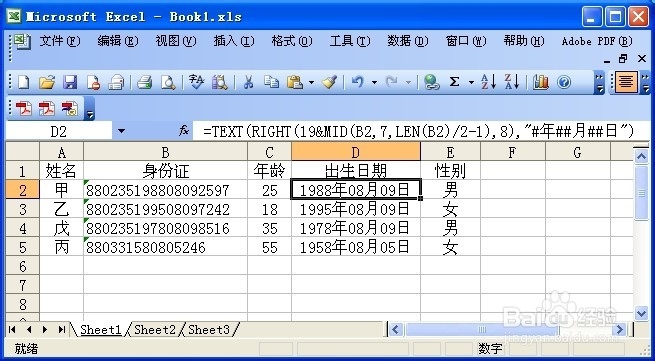Jump to the first sheet tab arrow
655x361 pixels.
pyautogui.click(x=12, y=330)
